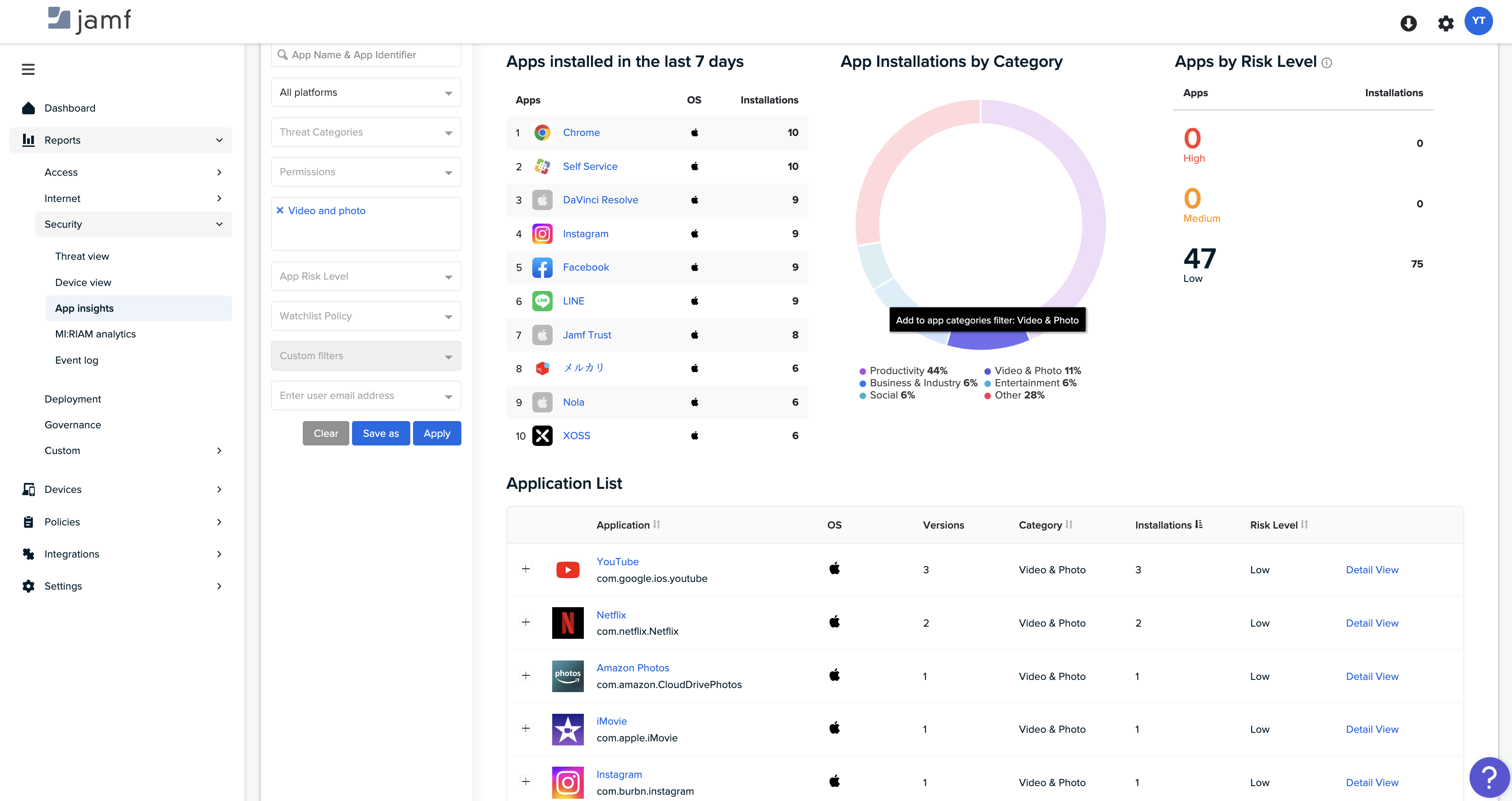Sort the Category column

pos(1068,524)
